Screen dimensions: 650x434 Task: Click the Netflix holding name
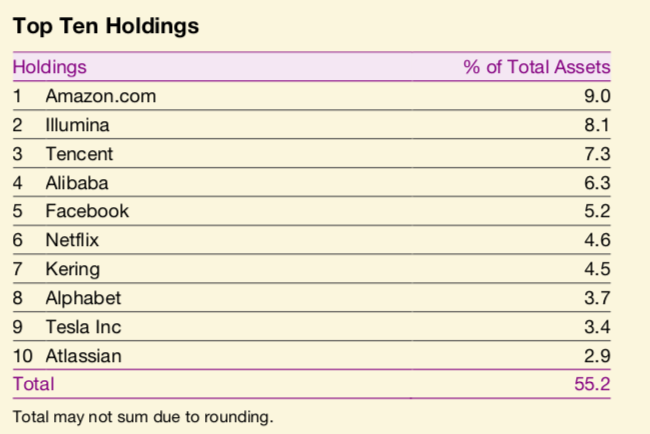point(73,240)
